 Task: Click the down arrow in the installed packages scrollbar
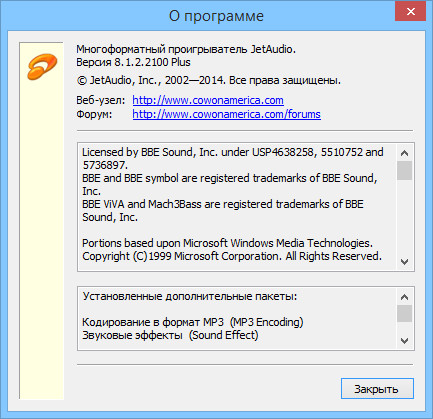(x=404, y=341)
